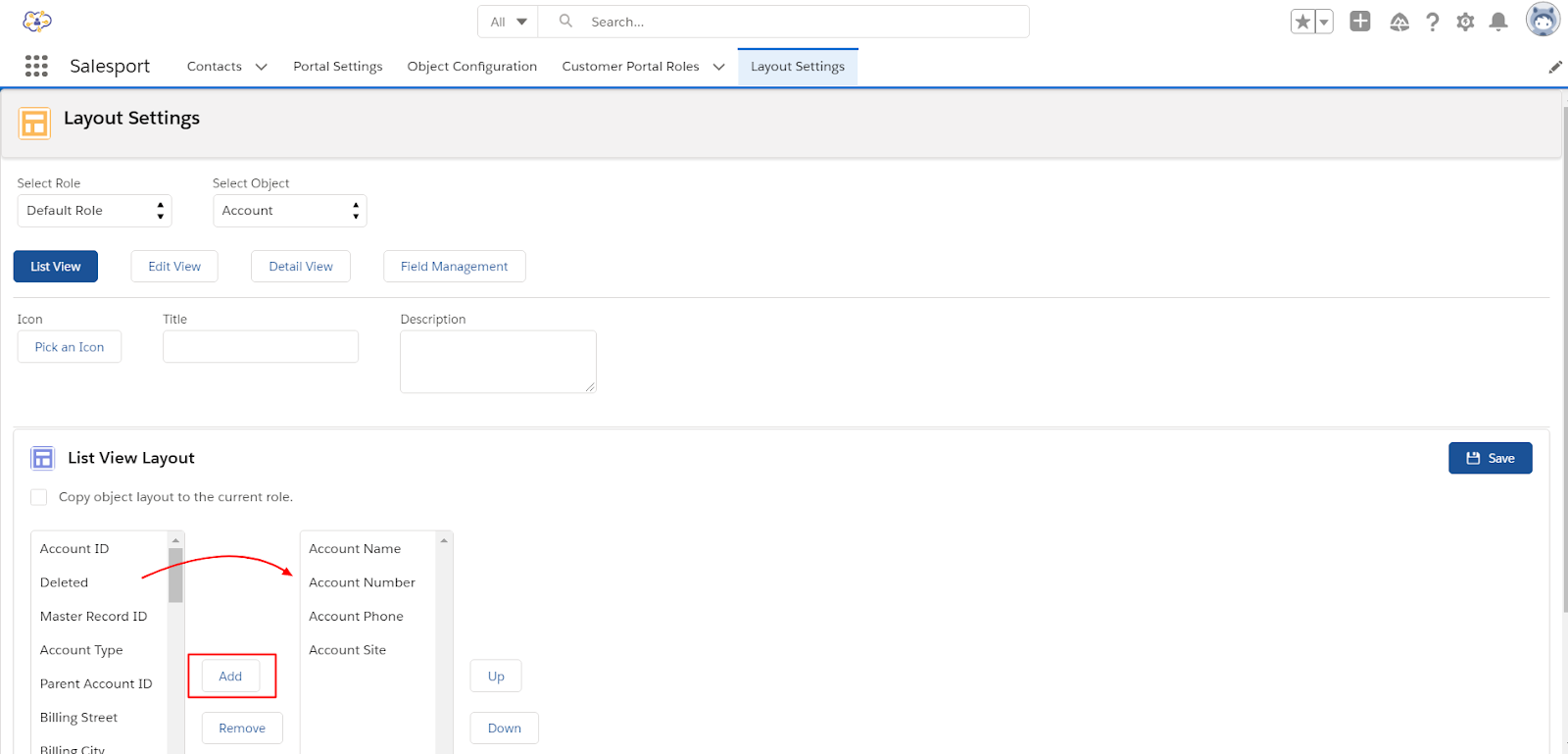Open the Select Role dropdown
The width and height of the screenshot is (1568, 754).
[x=94, y=211]
